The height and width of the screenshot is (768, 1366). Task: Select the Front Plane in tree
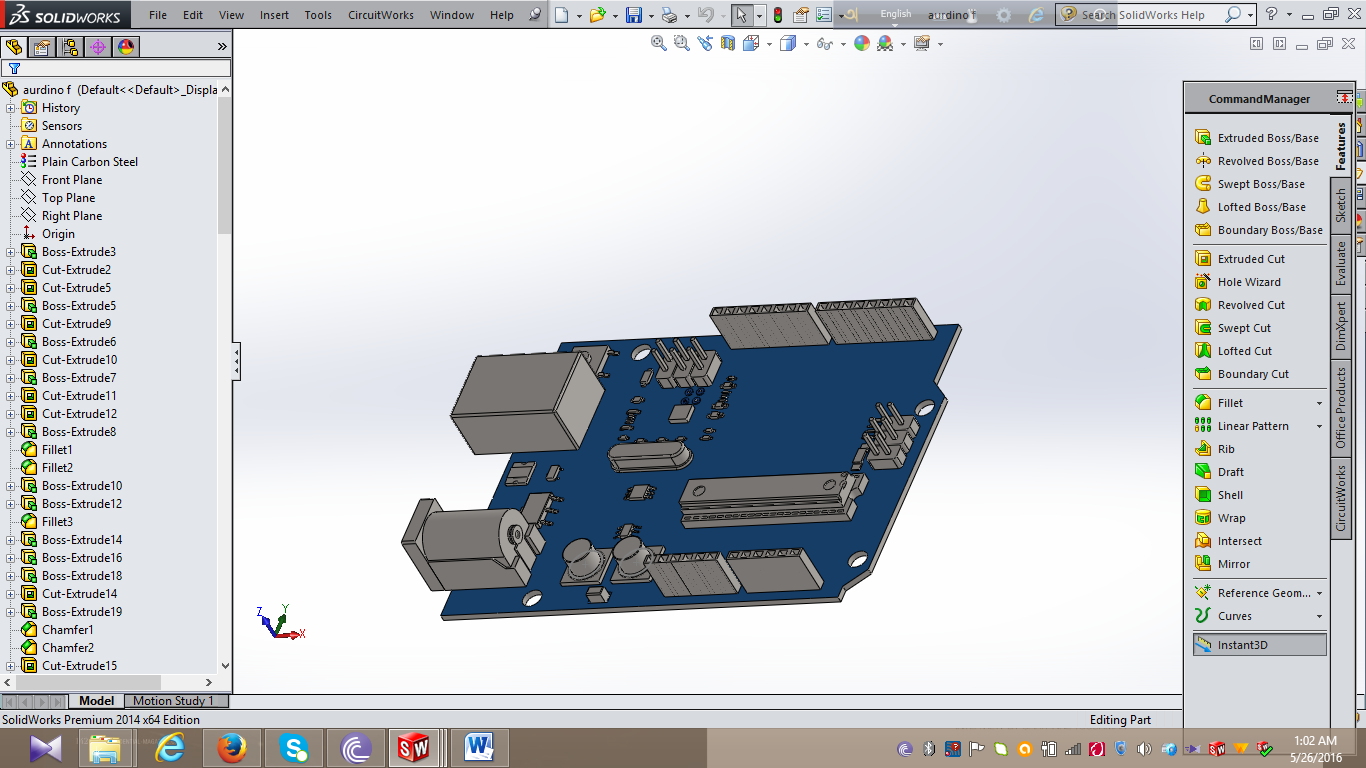(61, 180)
